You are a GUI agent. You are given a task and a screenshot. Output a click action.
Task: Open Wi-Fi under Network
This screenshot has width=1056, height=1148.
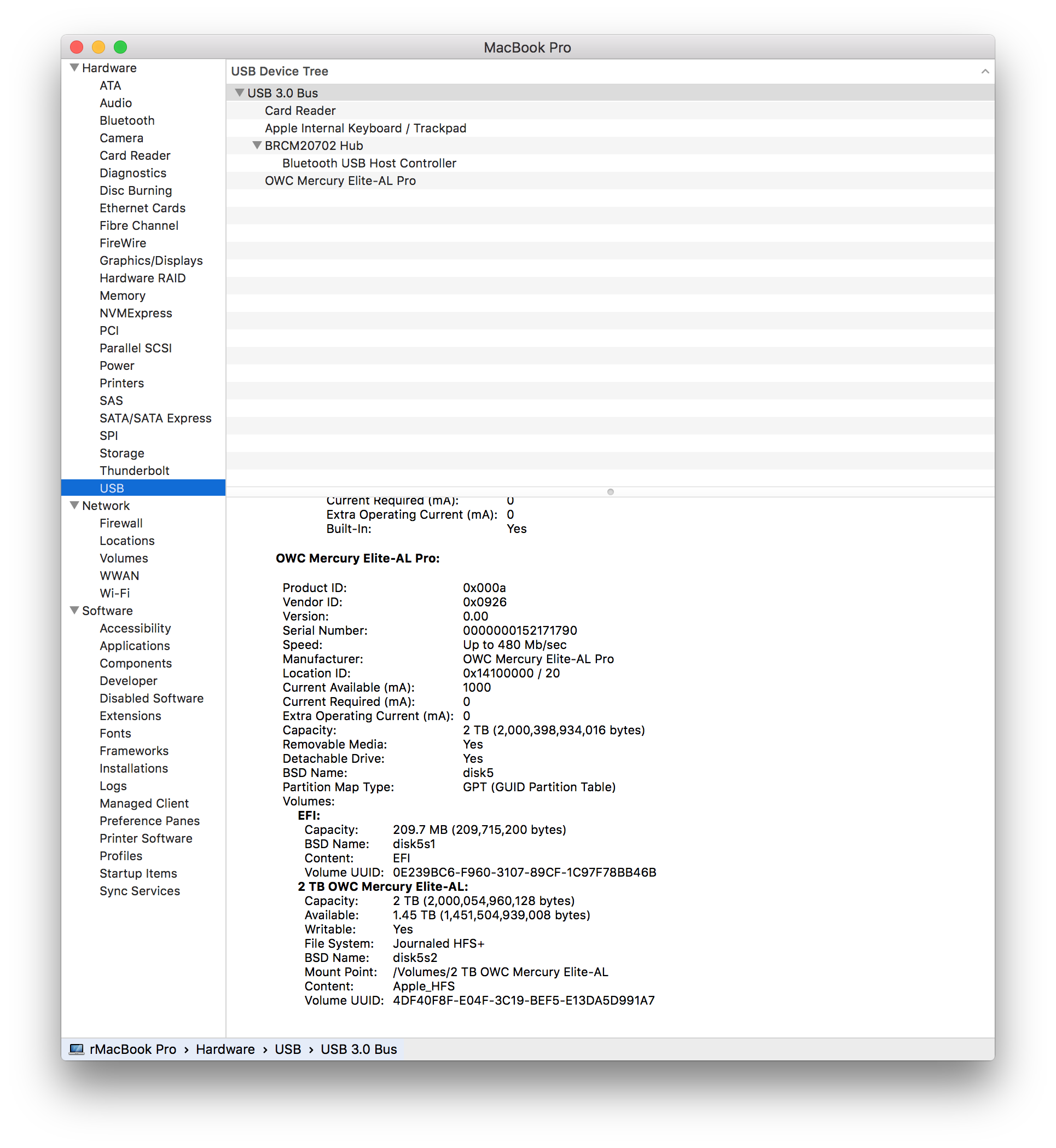pyautogui.click(x=114, y=593)
